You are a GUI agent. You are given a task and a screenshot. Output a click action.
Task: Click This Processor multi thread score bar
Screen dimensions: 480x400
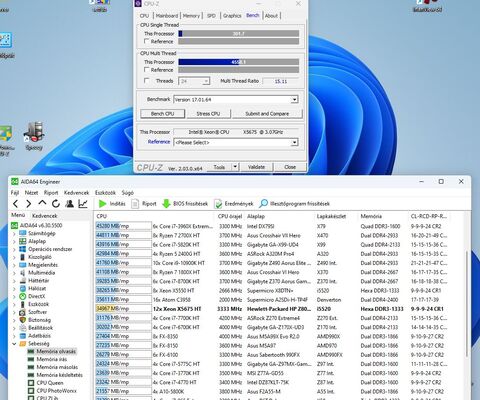pyautogui.click(x=239, y=62)
